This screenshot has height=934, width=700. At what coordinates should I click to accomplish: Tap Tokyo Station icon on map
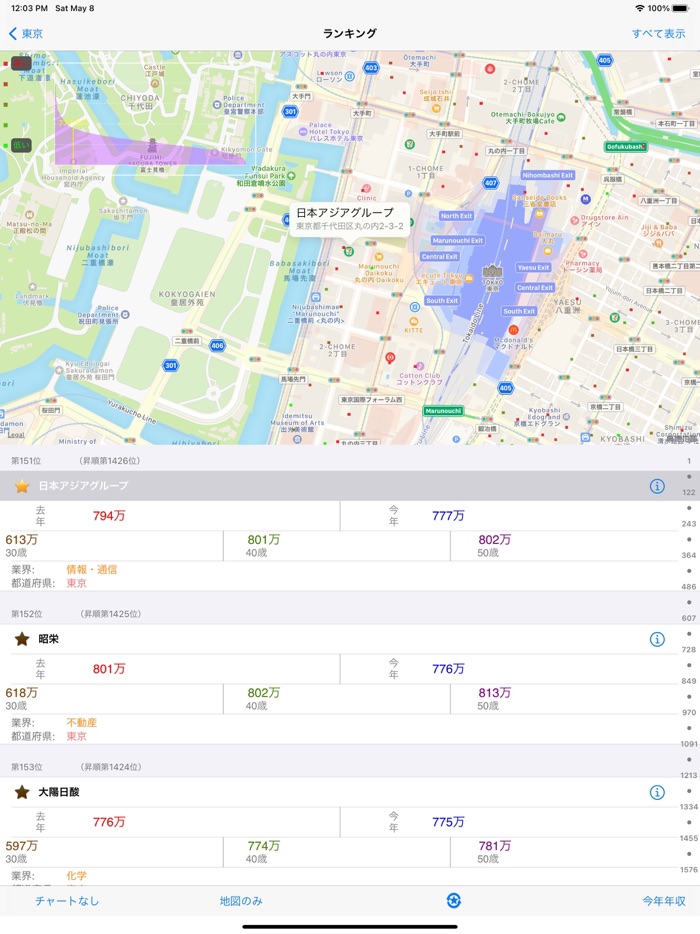(x=492, y=272)
